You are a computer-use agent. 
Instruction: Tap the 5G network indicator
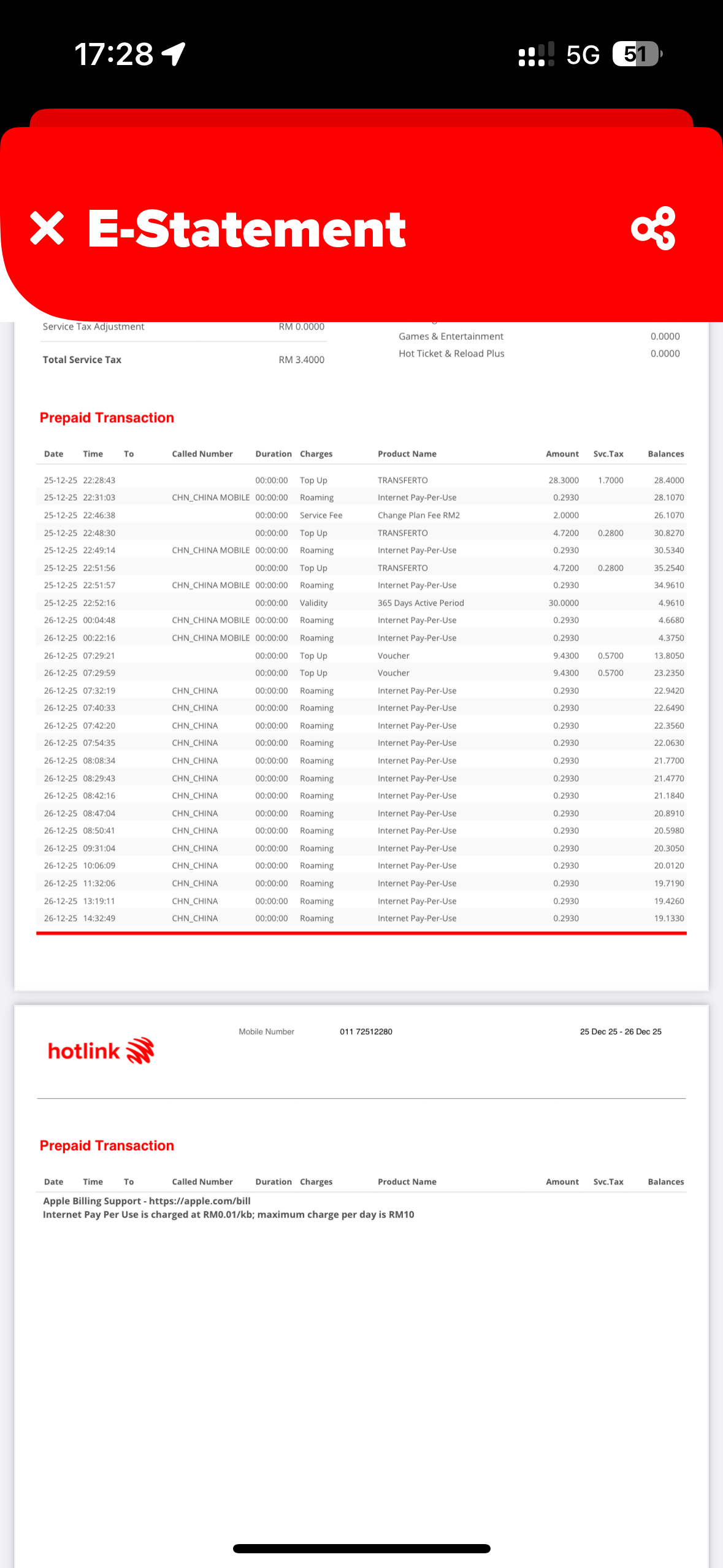[x=583, y=55]
